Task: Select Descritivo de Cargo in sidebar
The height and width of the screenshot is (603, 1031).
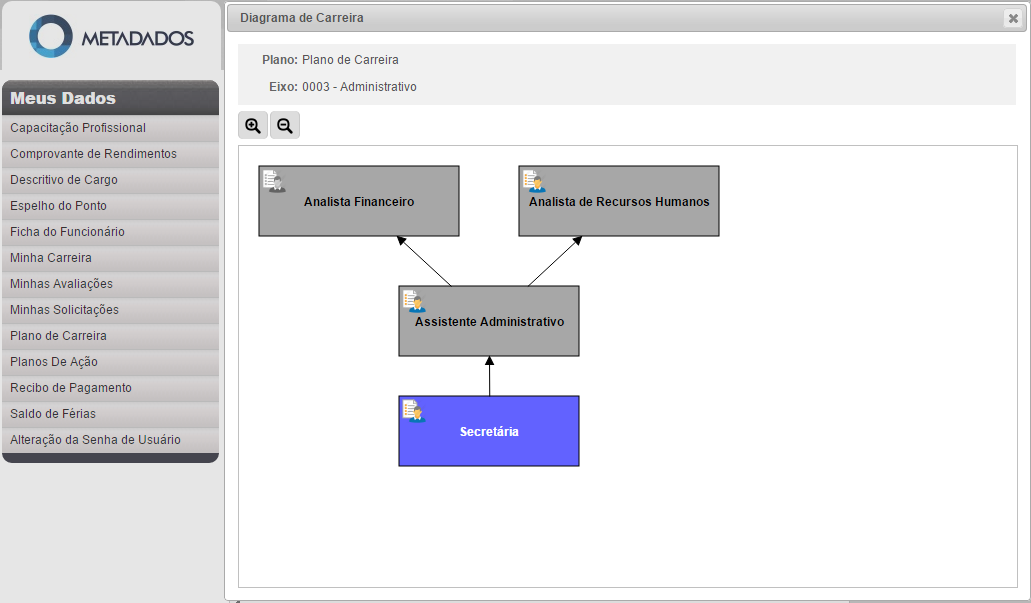Action: [x=64, y=180]
